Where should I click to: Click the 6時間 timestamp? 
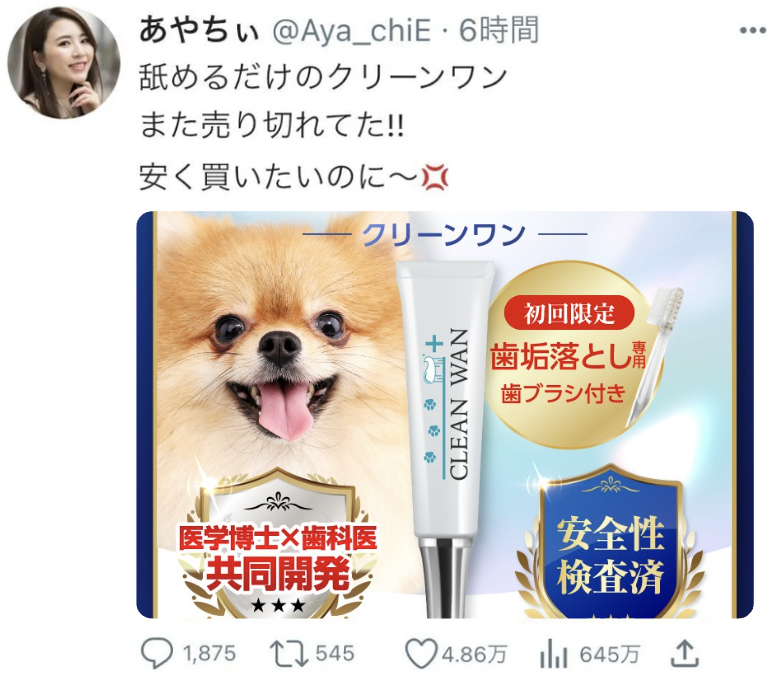[x=499, y=30]
